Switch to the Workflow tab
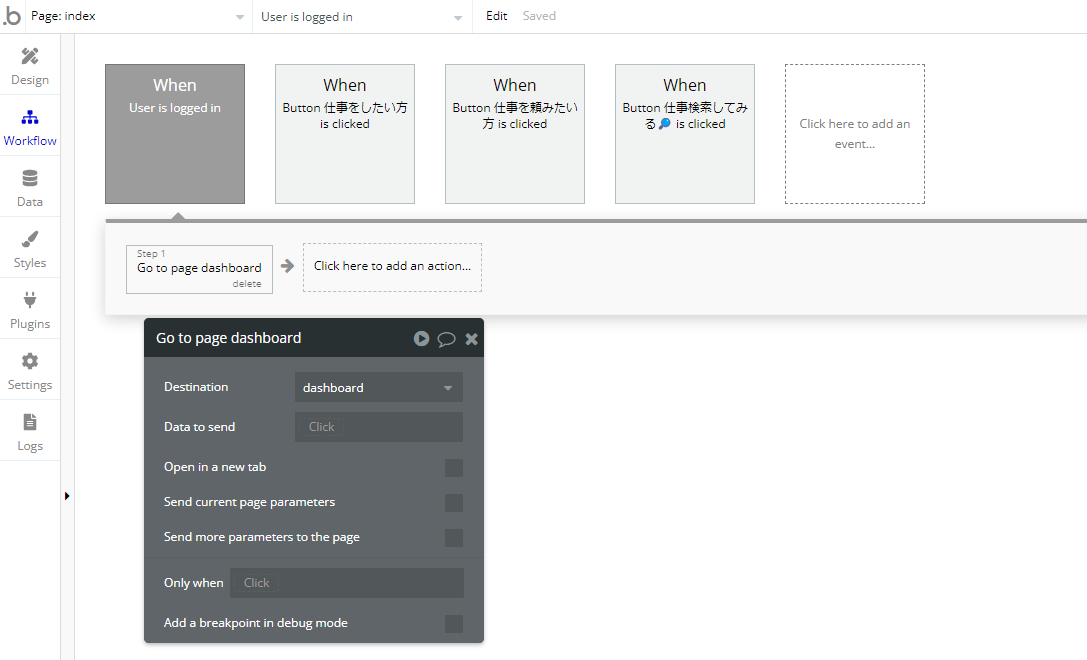Viewport: 1087px width, 660px height. coord(30,128)
